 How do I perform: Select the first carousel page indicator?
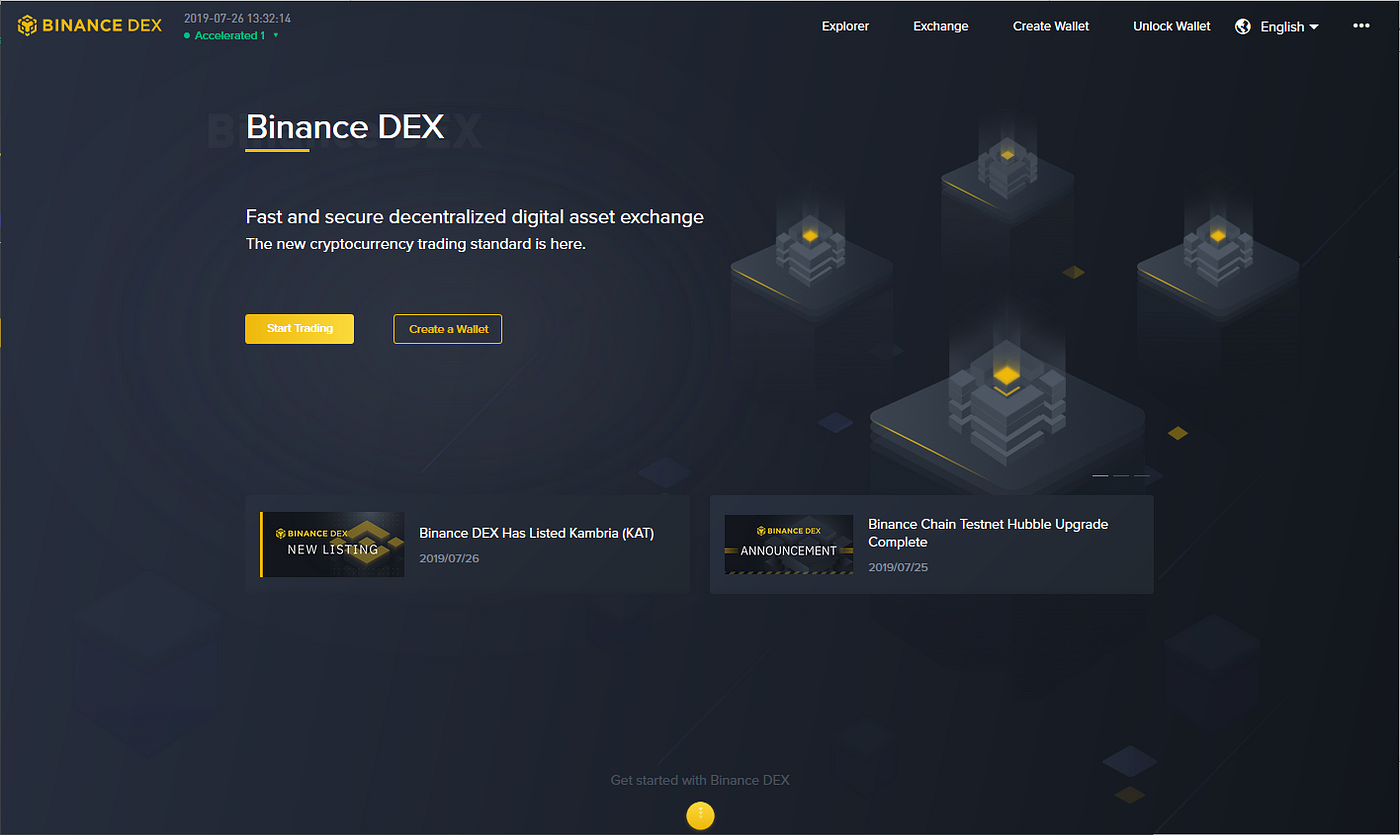pyautogui.click(x=1100, y=476)
